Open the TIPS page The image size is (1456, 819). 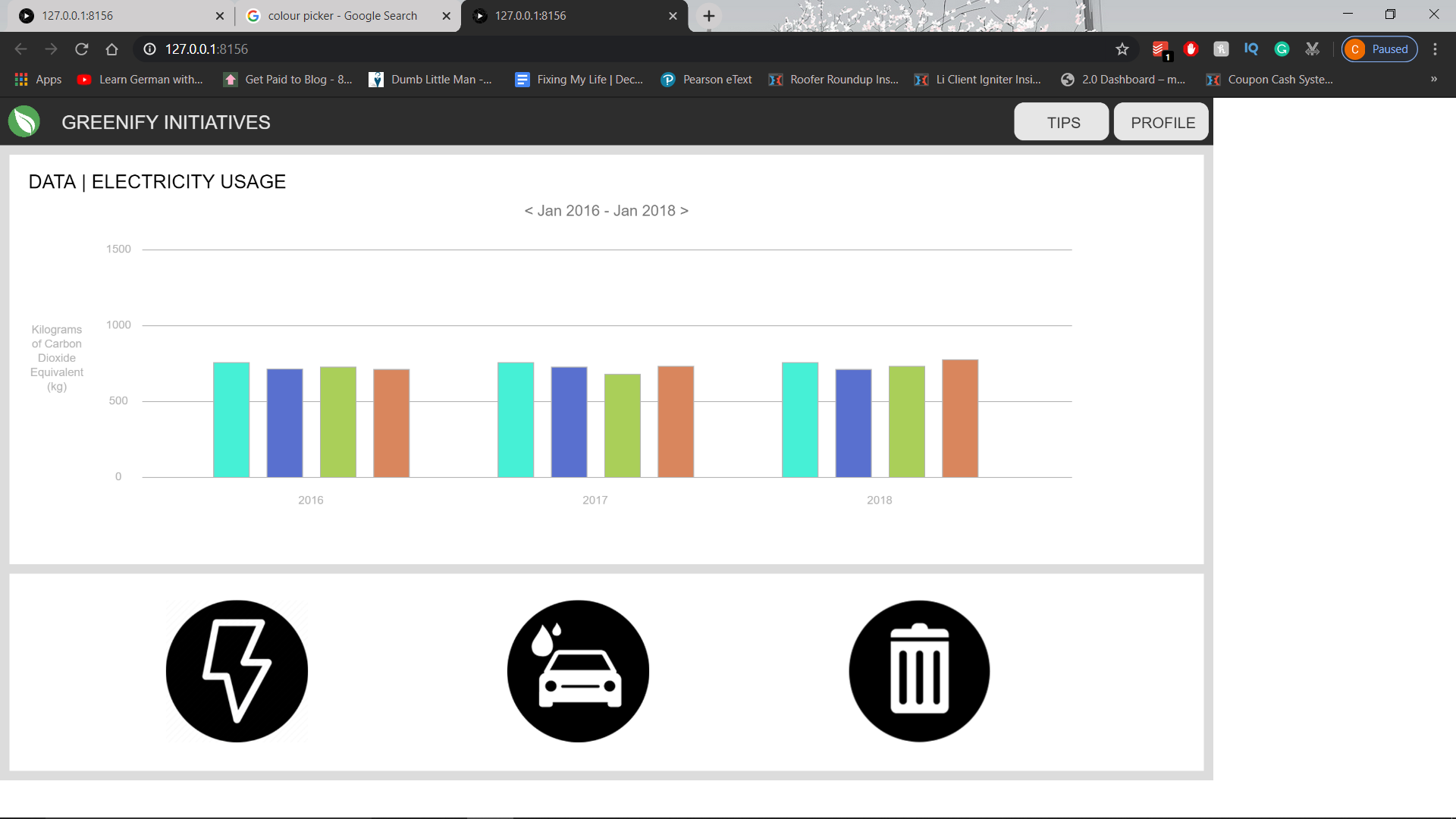coord(1062,122)
